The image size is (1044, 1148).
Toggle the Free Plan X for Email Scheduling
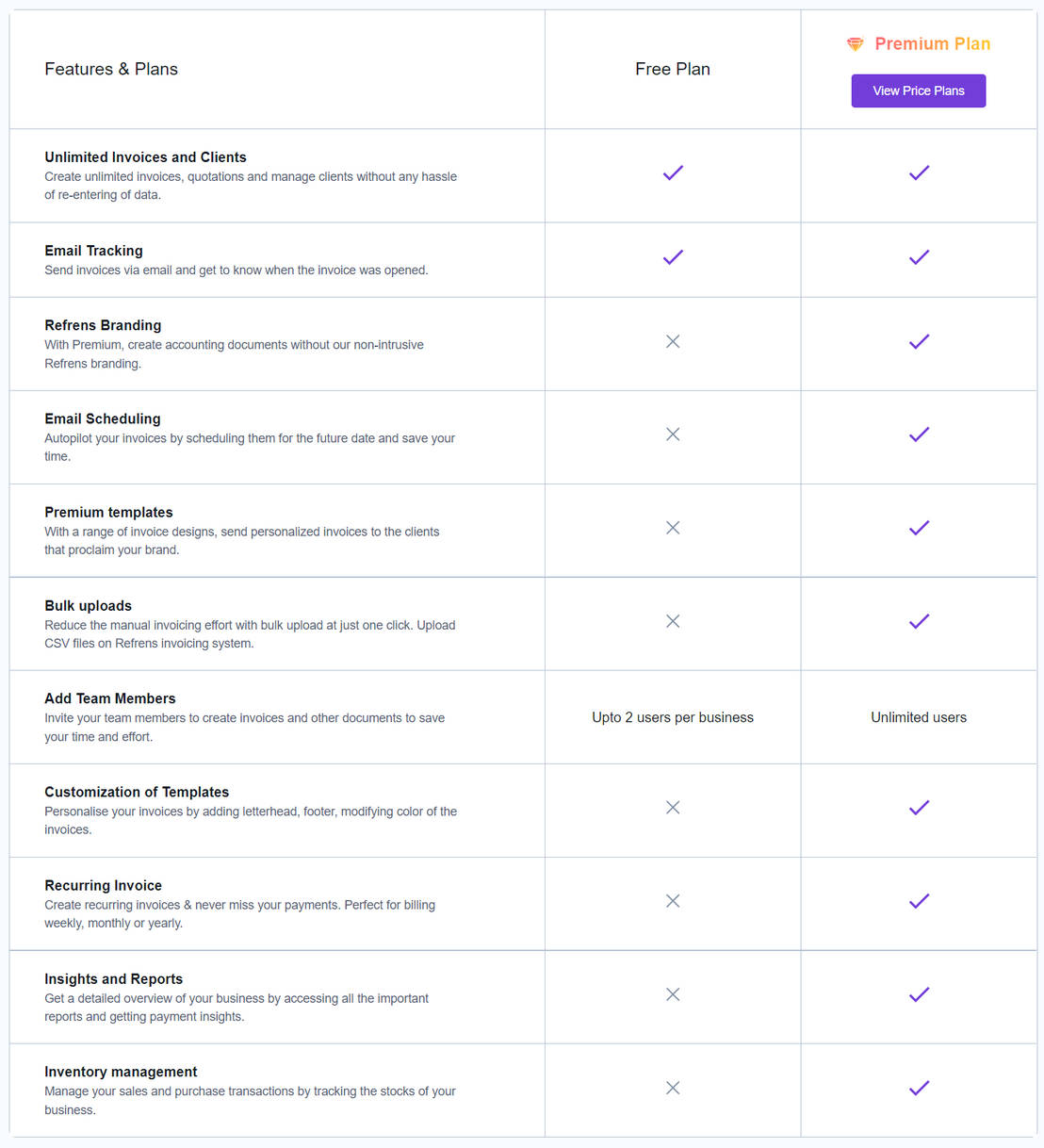pos(672,435)
